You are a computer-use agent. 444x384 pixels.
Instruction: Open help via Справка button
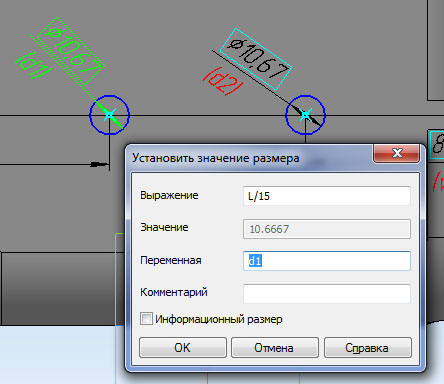tap(368, 348)
